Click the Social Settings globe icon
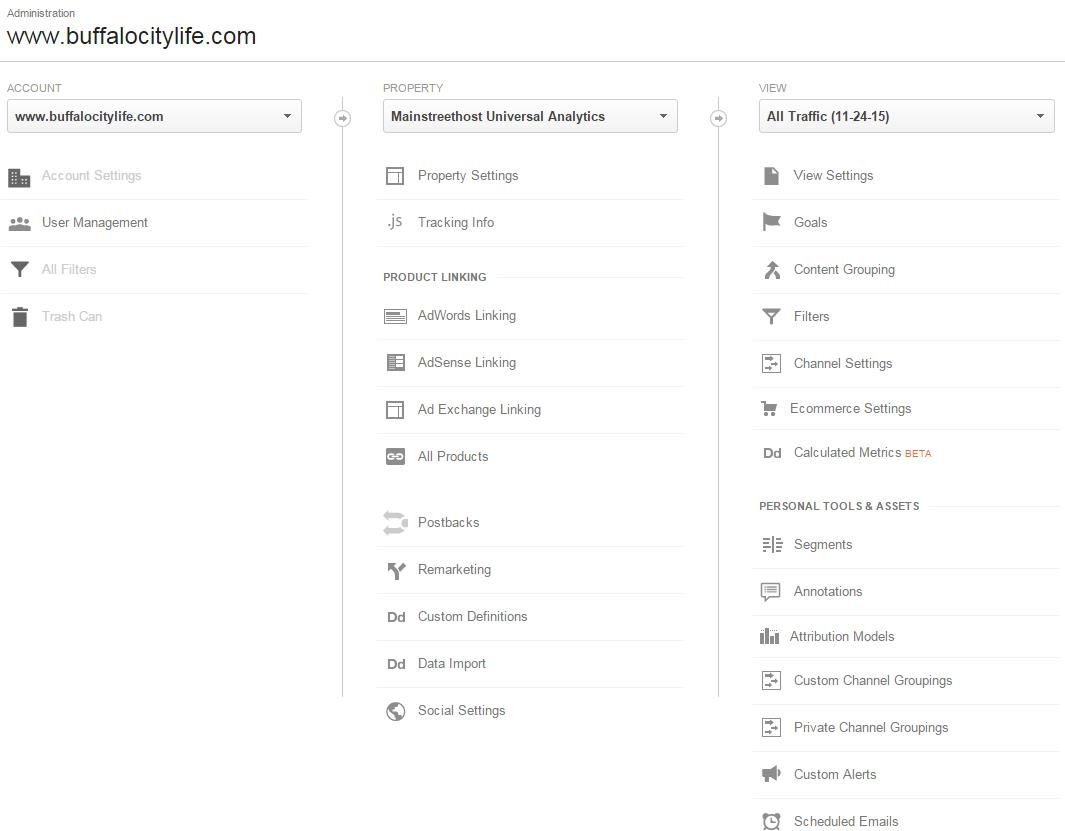This screenshot has height=831, width=1065. click(395, 710)
